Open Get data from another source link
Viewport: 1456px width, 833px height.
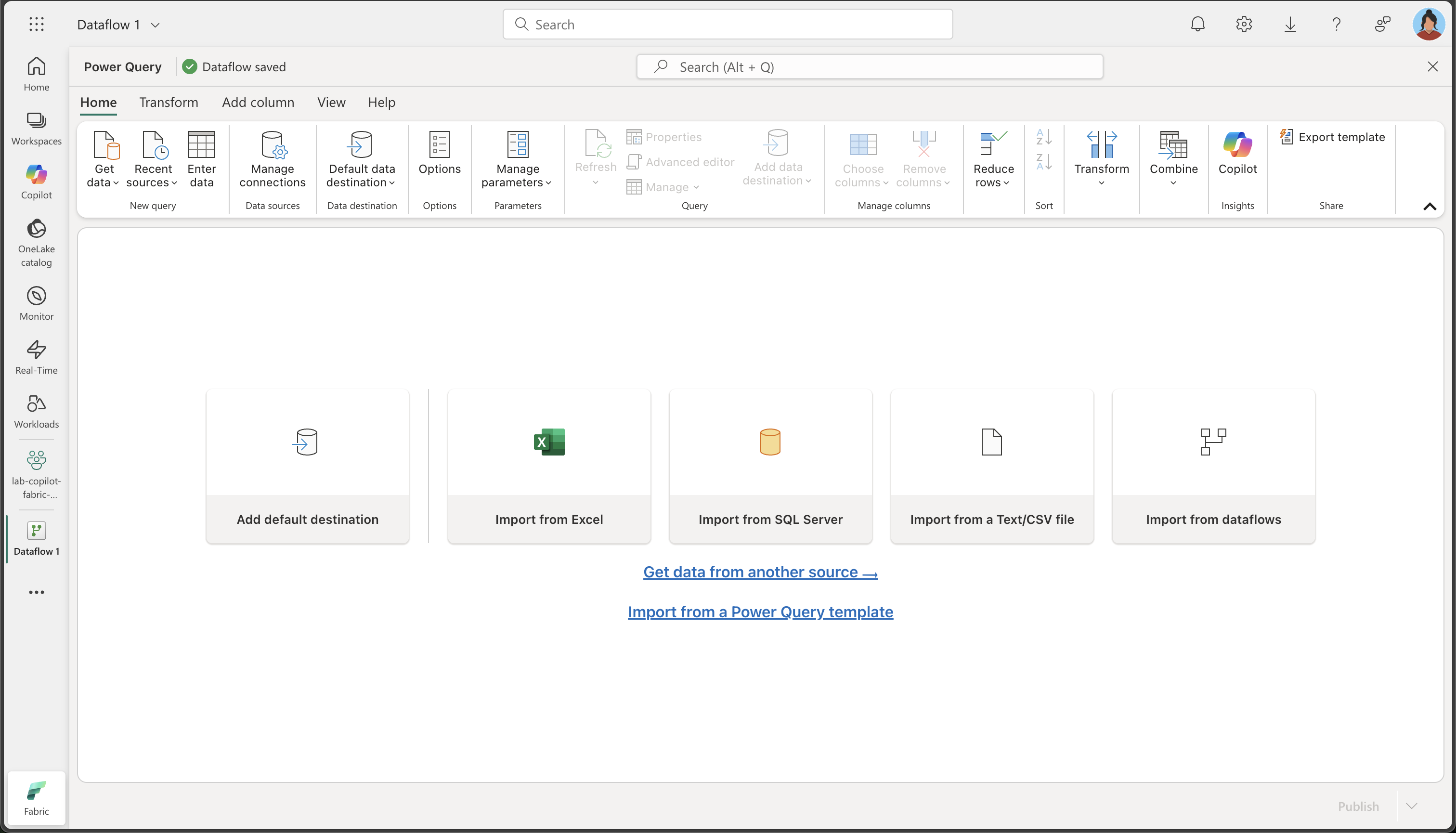click(760, 572)
